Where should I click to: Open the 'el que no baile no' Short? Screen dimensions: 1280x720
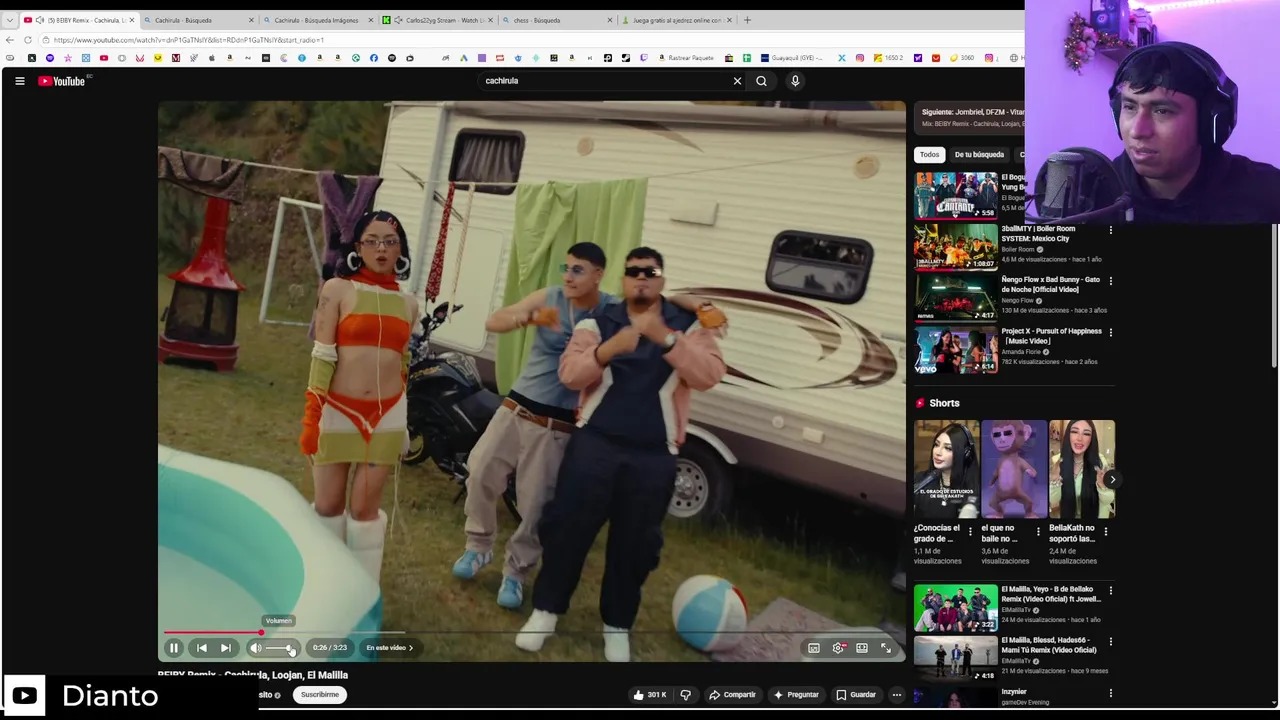[1014, 469]
